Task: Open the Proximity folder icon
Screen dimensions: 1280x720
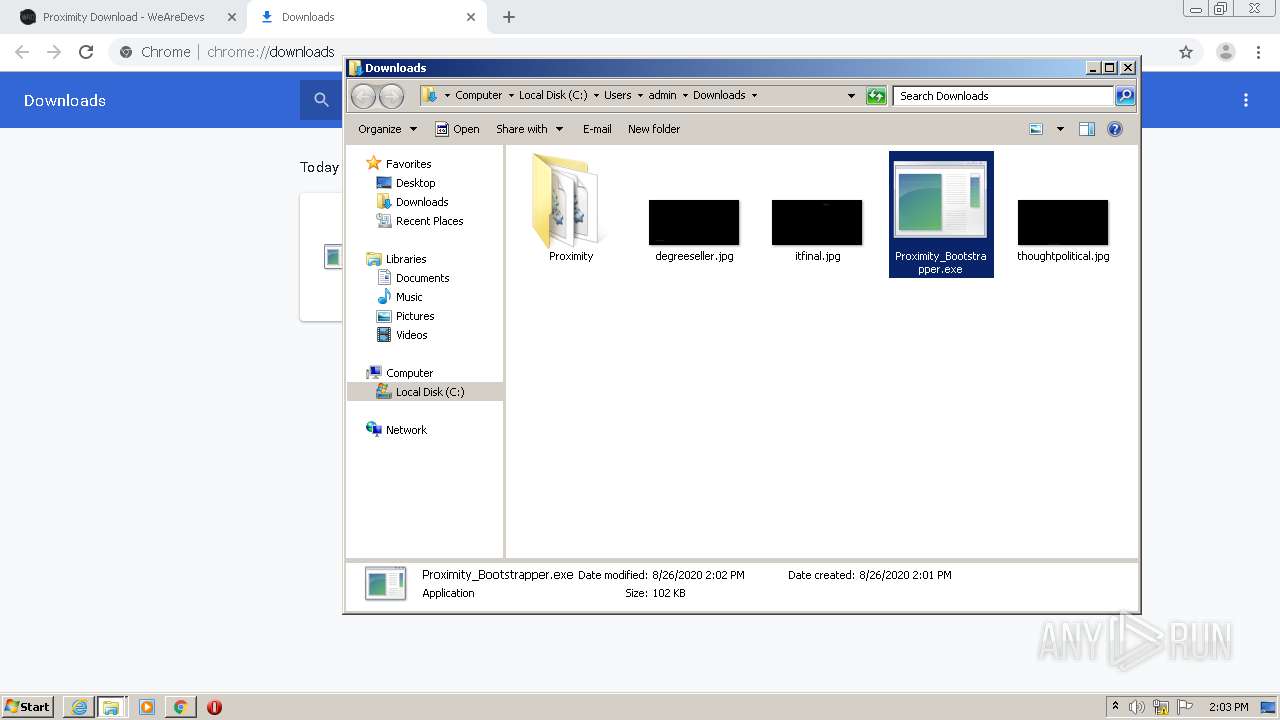Action: pos(570,202)
